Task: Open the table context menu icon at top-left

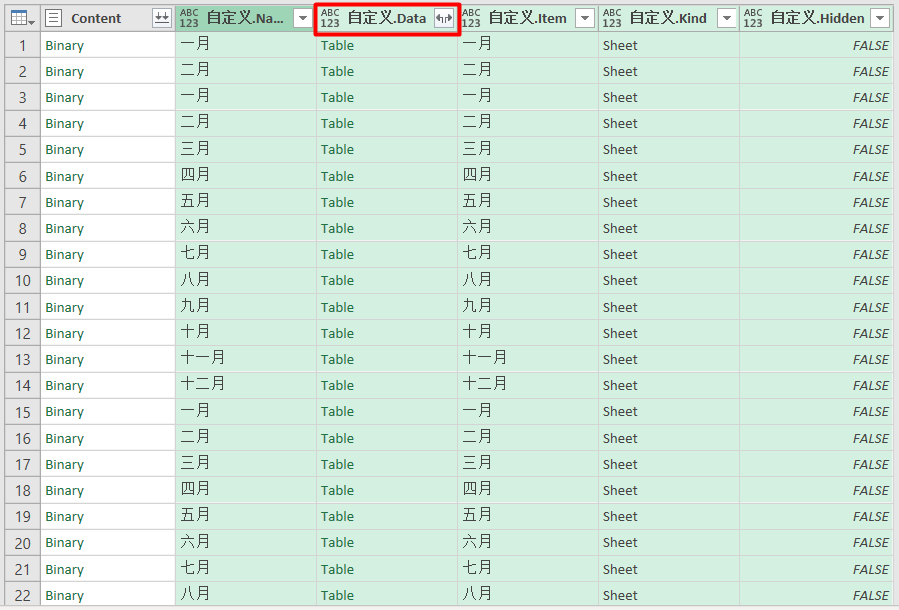Action: pyautogui.click(x=20, y=18)
